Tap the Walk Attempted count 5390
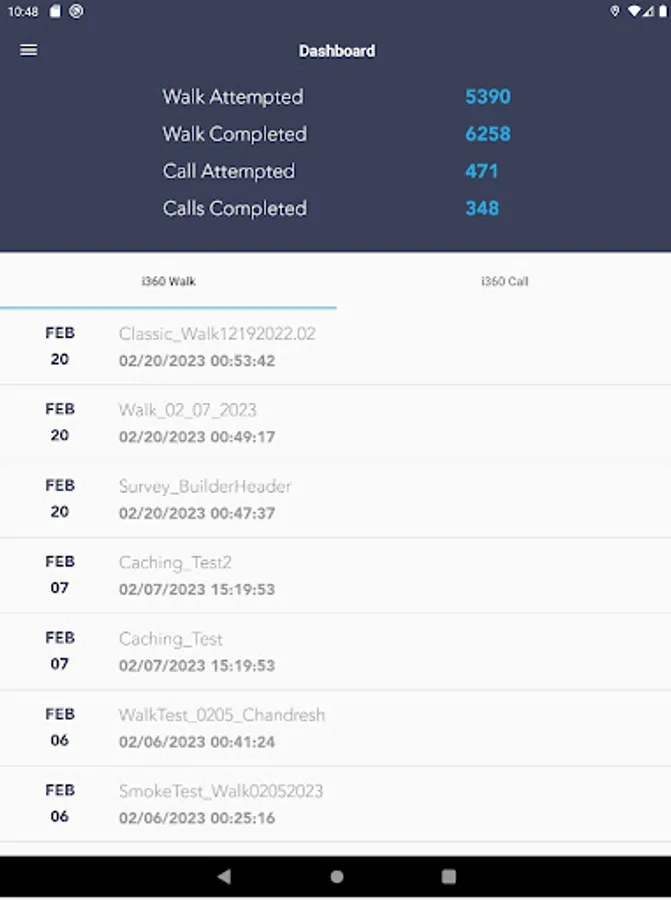Viewport: 671px width, 900px height. point(487,97)
